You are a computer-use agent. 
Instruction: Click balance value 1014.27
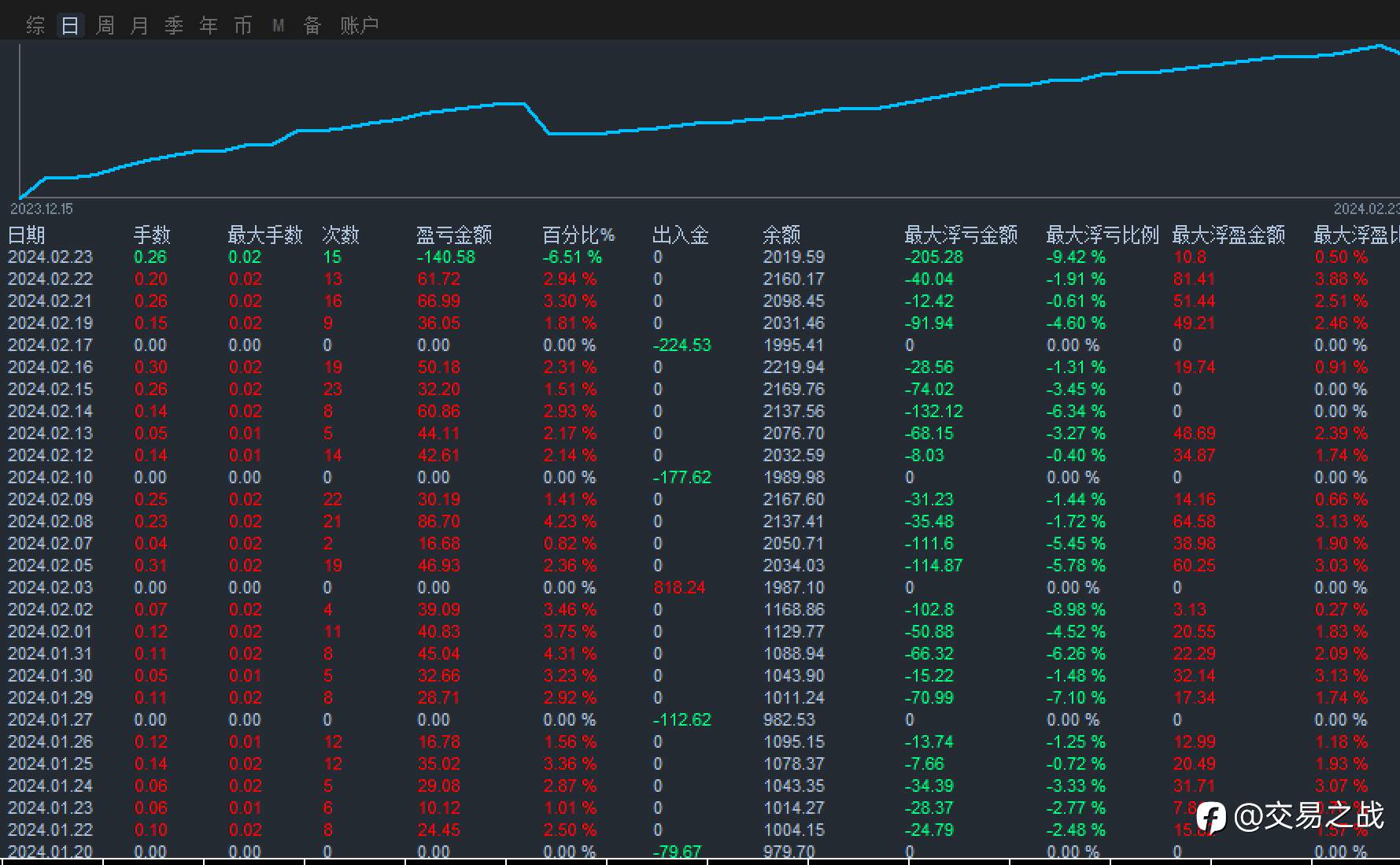(793, 808)
